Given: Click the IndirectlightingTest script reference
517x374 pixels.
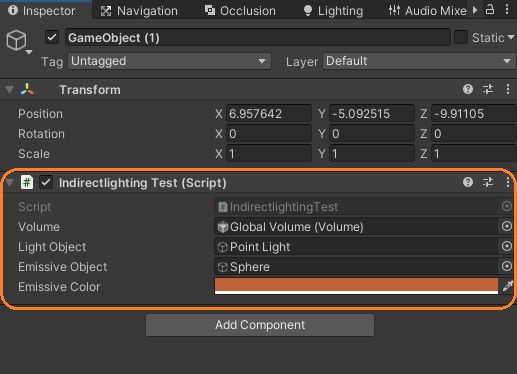Looking at the screenshot, I should click(356, 207).
